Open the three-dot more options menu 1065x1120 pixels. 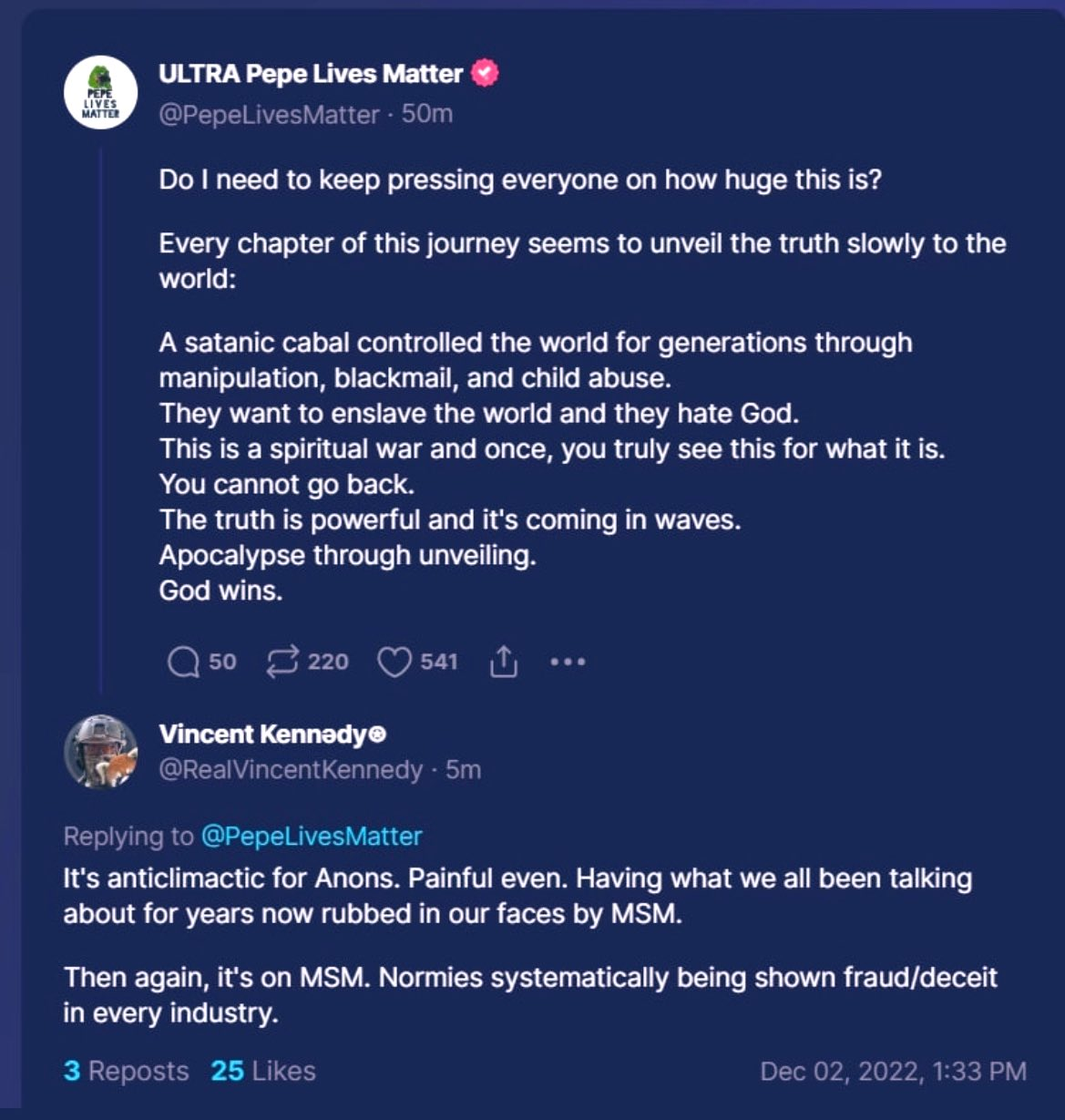click(x=568, y=662)
